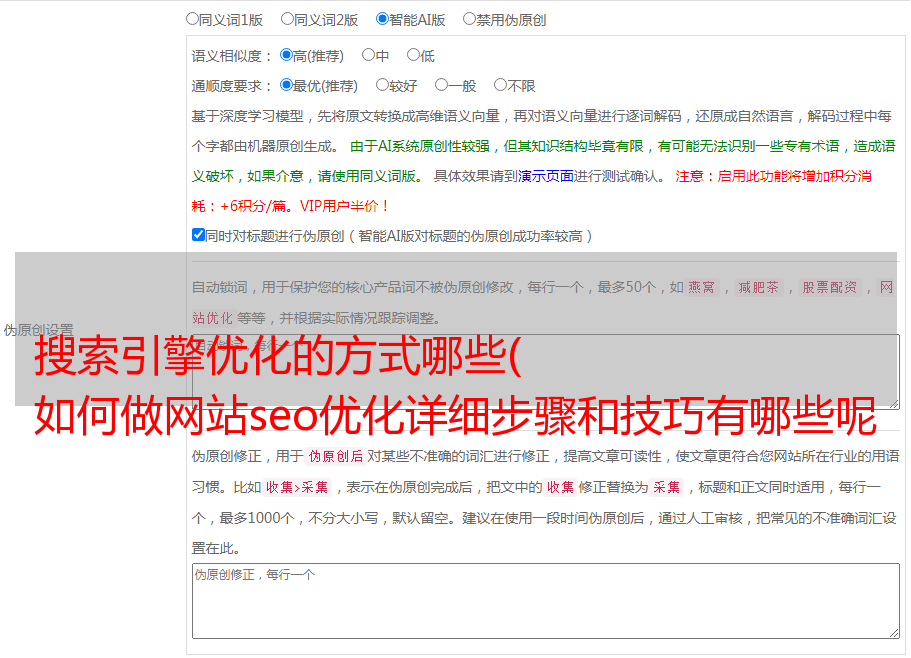Set 通顺度要求 to 较好
The width and height of the screenshot is (911, 658).
[x=382, y=85]
